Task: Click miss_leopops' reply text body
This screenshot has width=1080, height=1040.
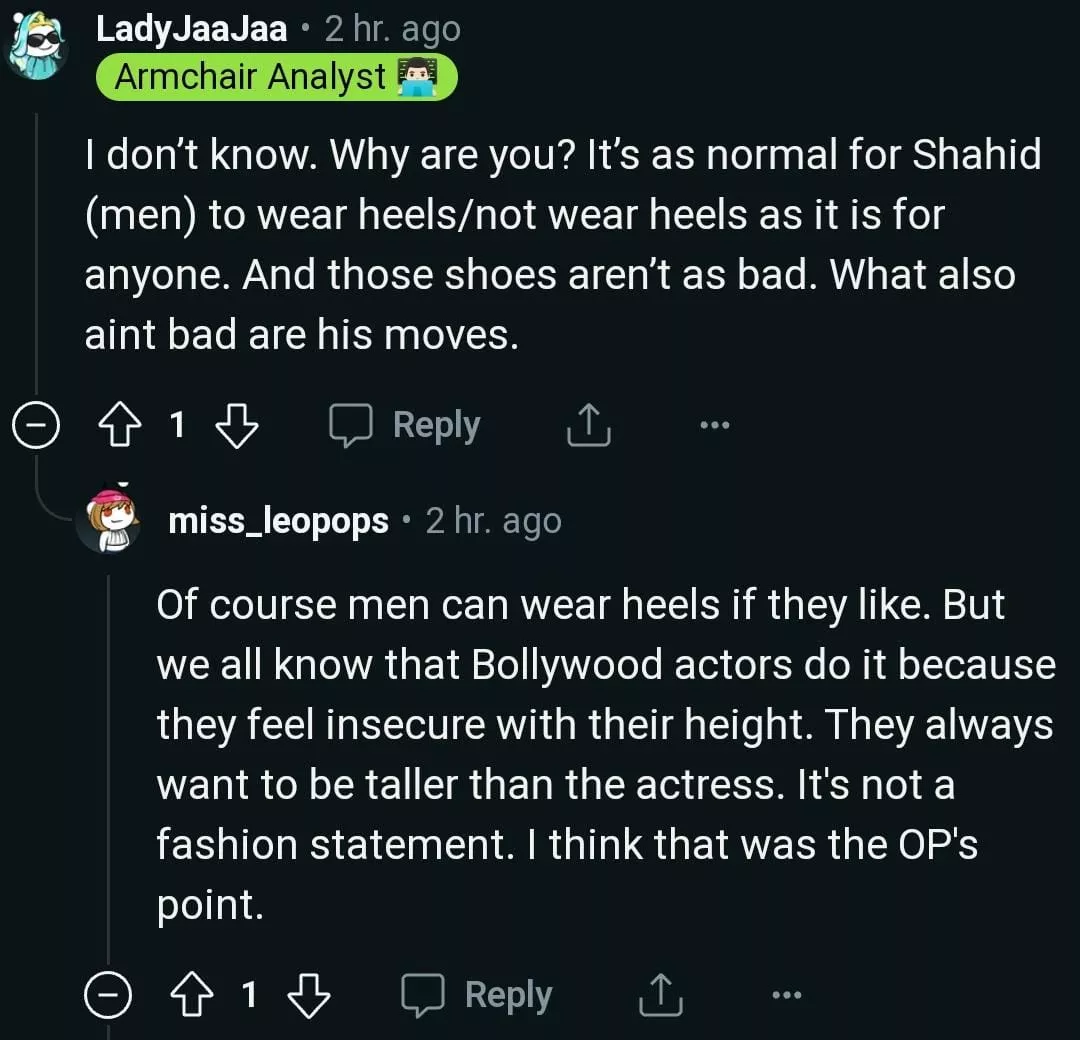Action: pyautogui.click(x=600, y=755)
